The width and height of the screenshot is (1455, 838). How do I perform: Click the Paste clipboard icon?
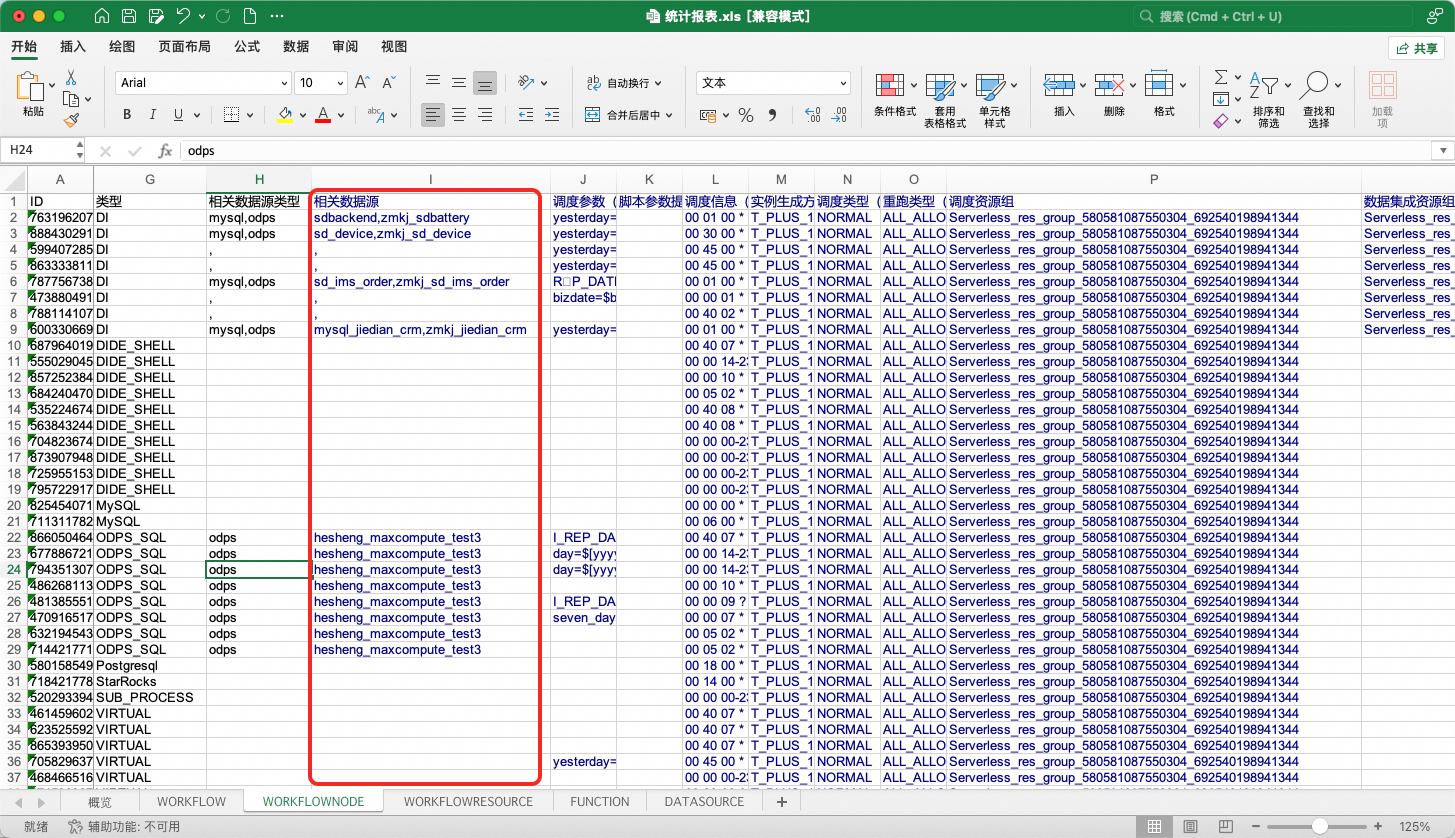[32, 87]
